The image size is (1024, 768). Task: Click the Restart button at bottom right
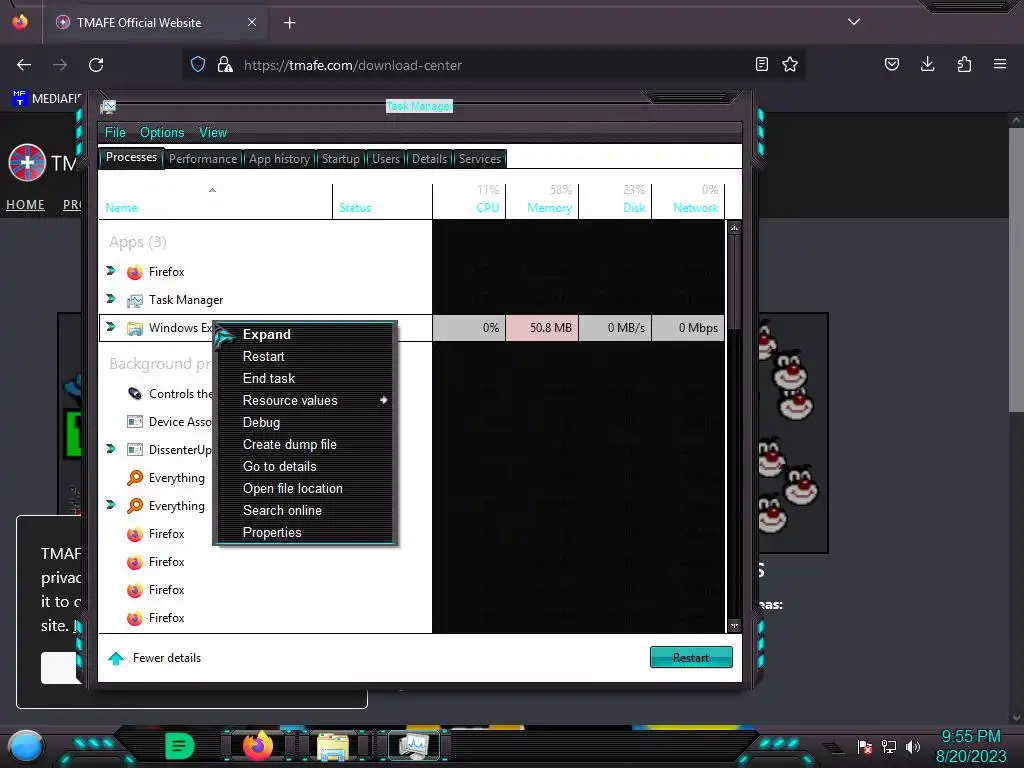pyautogui.click(x=691, y=658)
